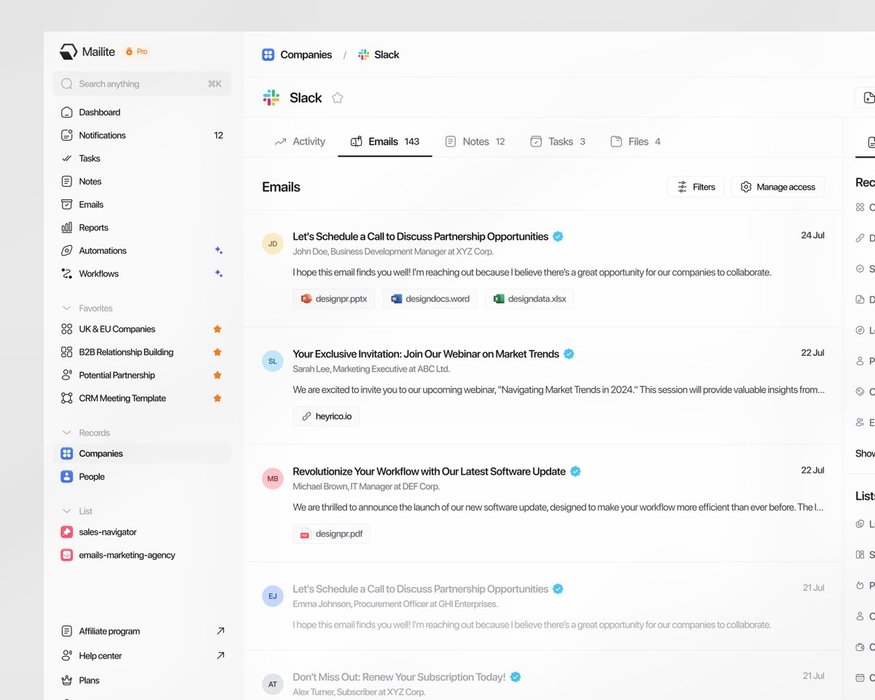Viewport: 875px width, 700px height.
Task: Open the Filters button
Action: click(x=695, y=187)
